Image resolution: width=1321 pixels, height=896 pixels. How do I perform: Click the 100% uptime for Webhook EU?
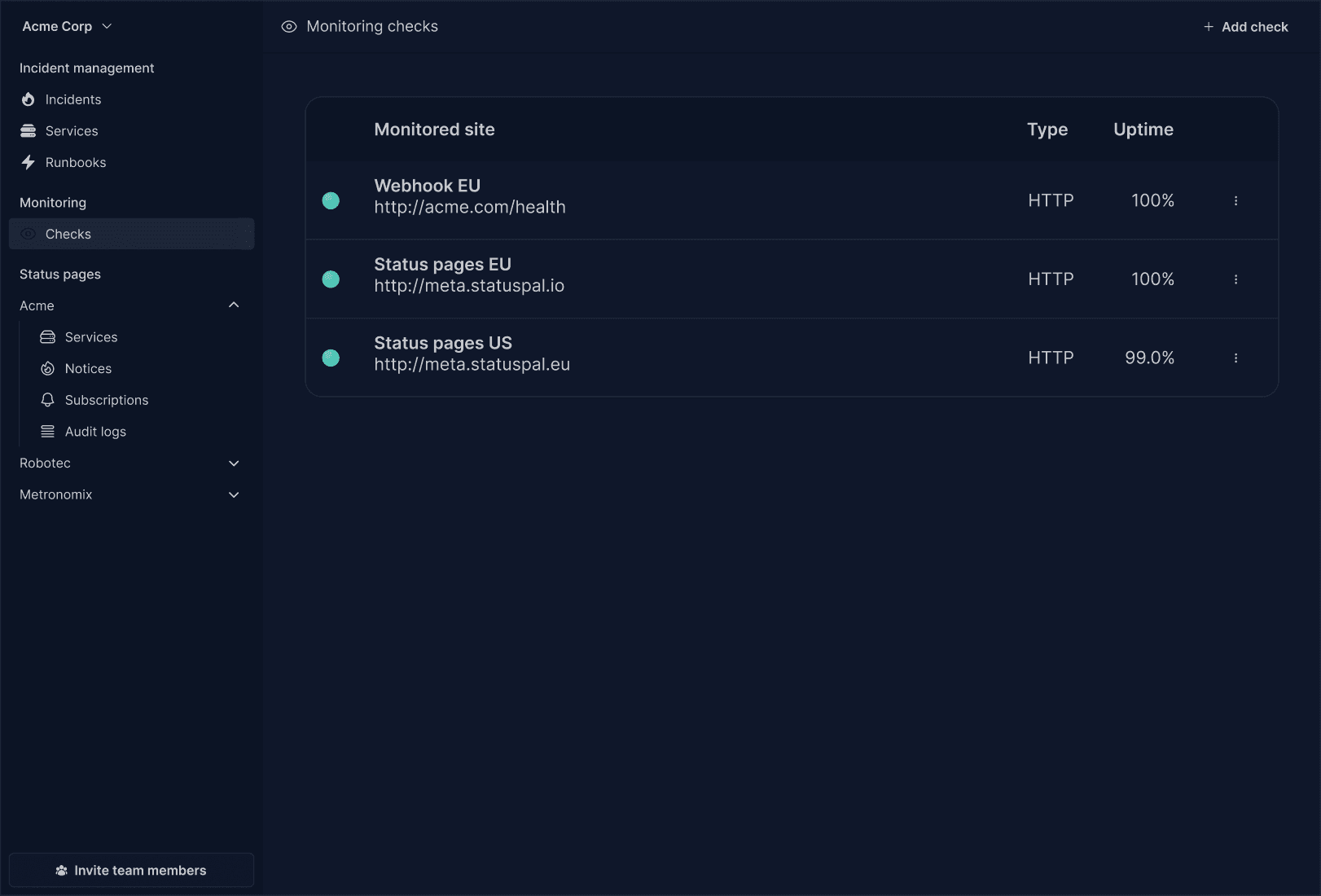[1152, 200]
